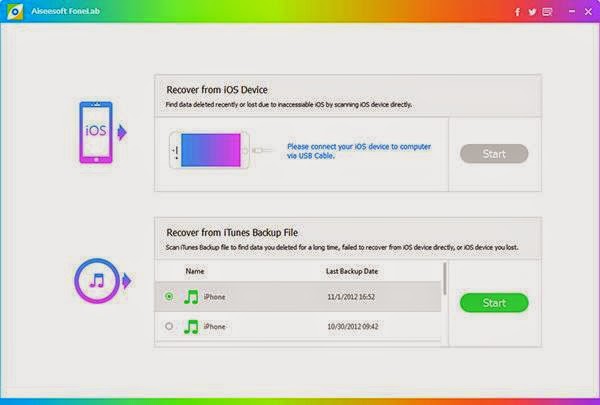Click the green Start button for iTunes backup
This screenshot has width=600, height=405.
coord(494,303)
